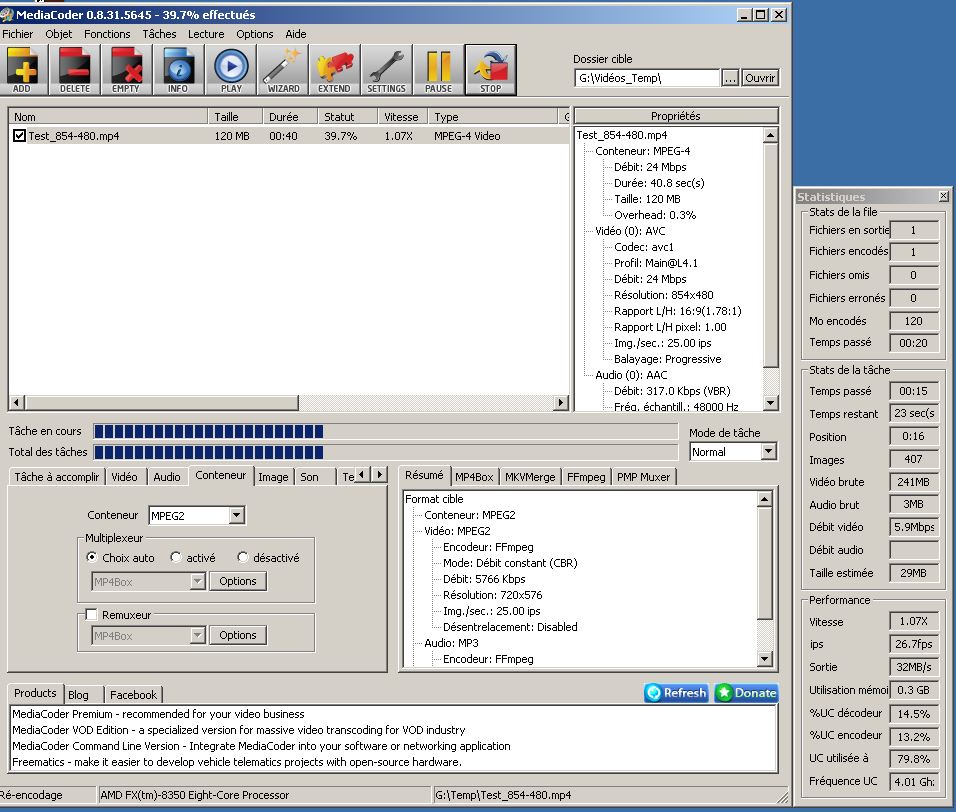Enable the Remuxeur checkbox
The image size is (956, 812).
(x=92, y=615)
